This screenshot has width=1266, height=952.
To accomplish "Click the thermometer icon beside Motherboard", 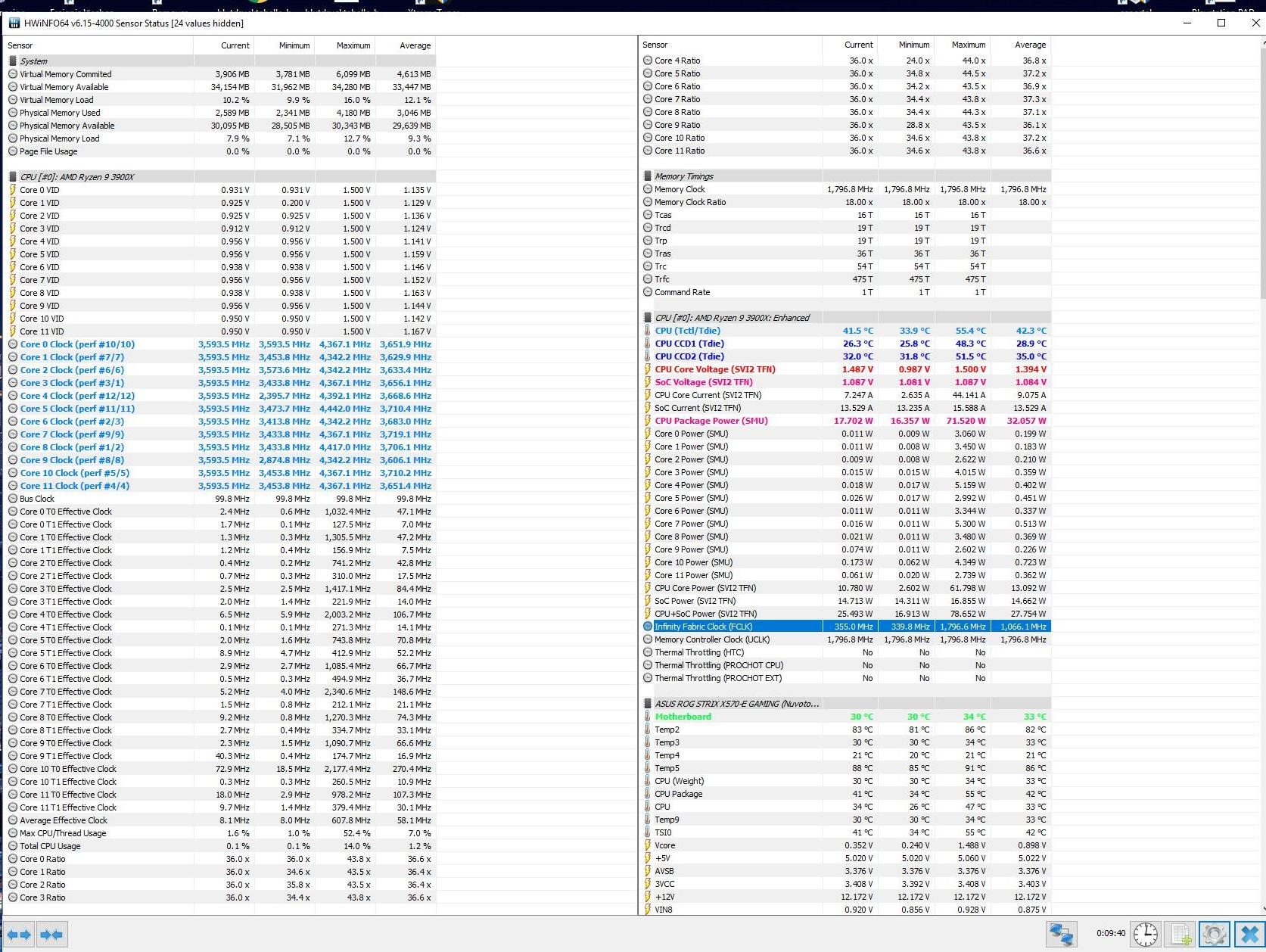I will coord(648,717).
